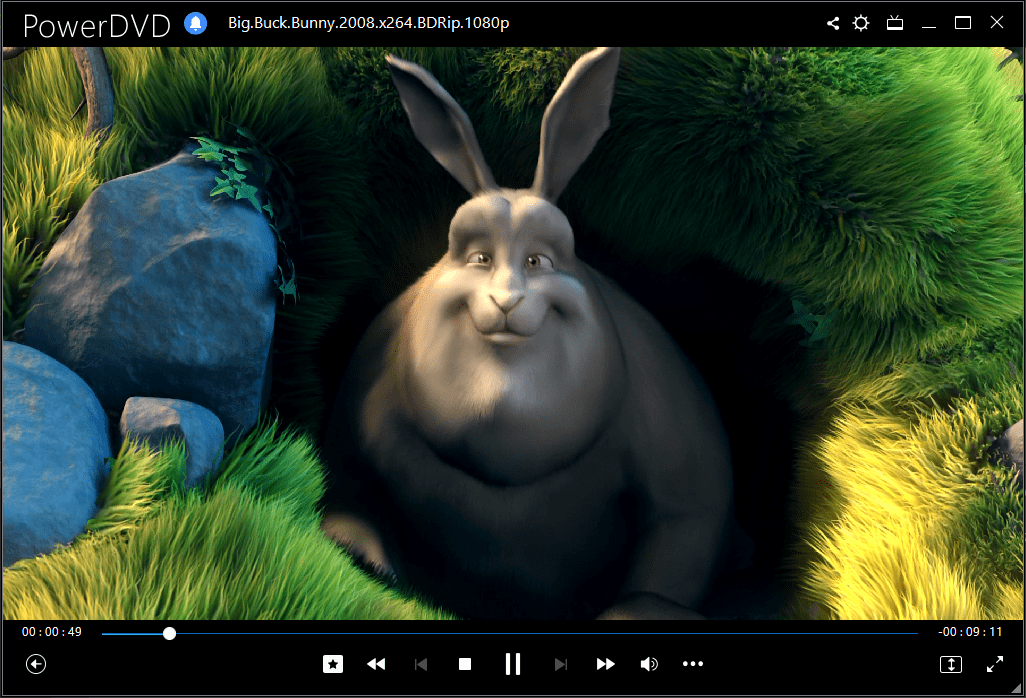The width and height of the screenshot is (1026, 698).
Task: Mute the volume speaker icon
Action: click(649, 664)
